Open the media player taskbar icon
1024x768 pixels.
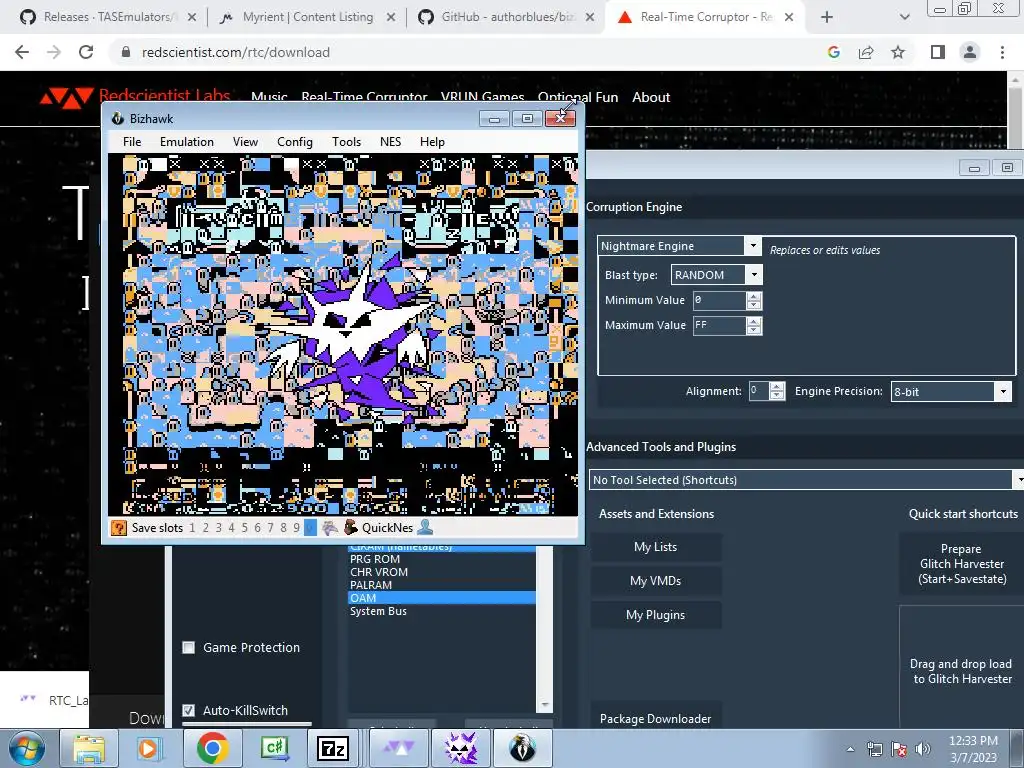pos(148,748)
